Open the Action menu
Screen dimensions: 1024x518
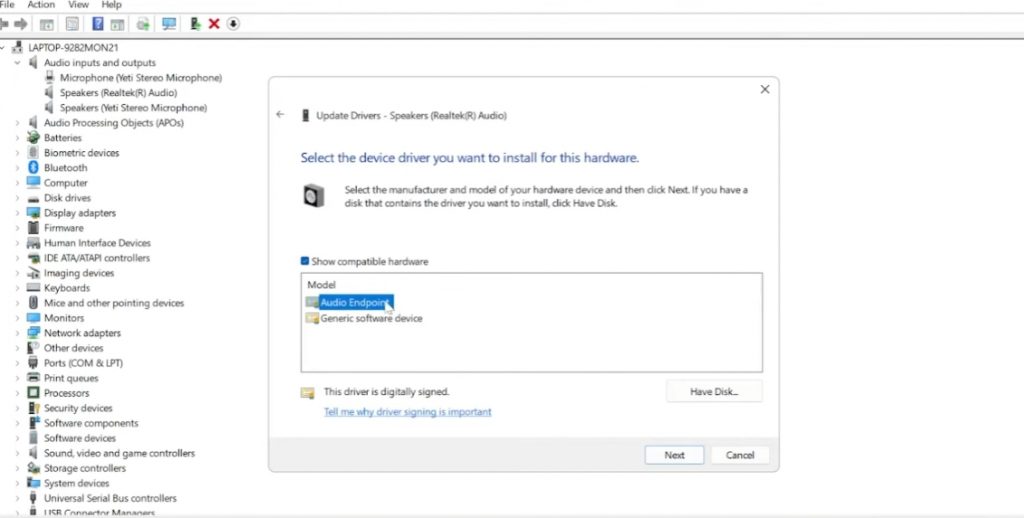[41, 5]
